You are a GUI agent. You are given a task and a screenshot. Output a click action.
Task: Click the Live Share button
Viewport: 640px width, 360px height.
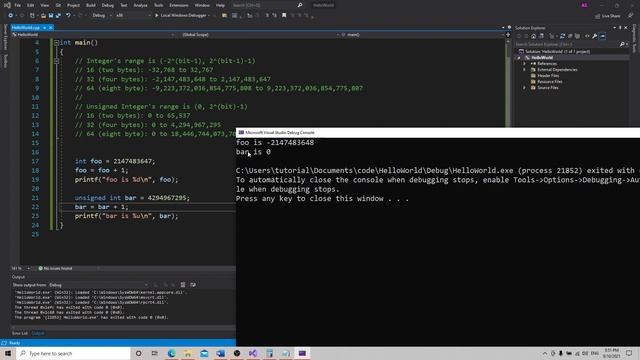tap(608, 16)
